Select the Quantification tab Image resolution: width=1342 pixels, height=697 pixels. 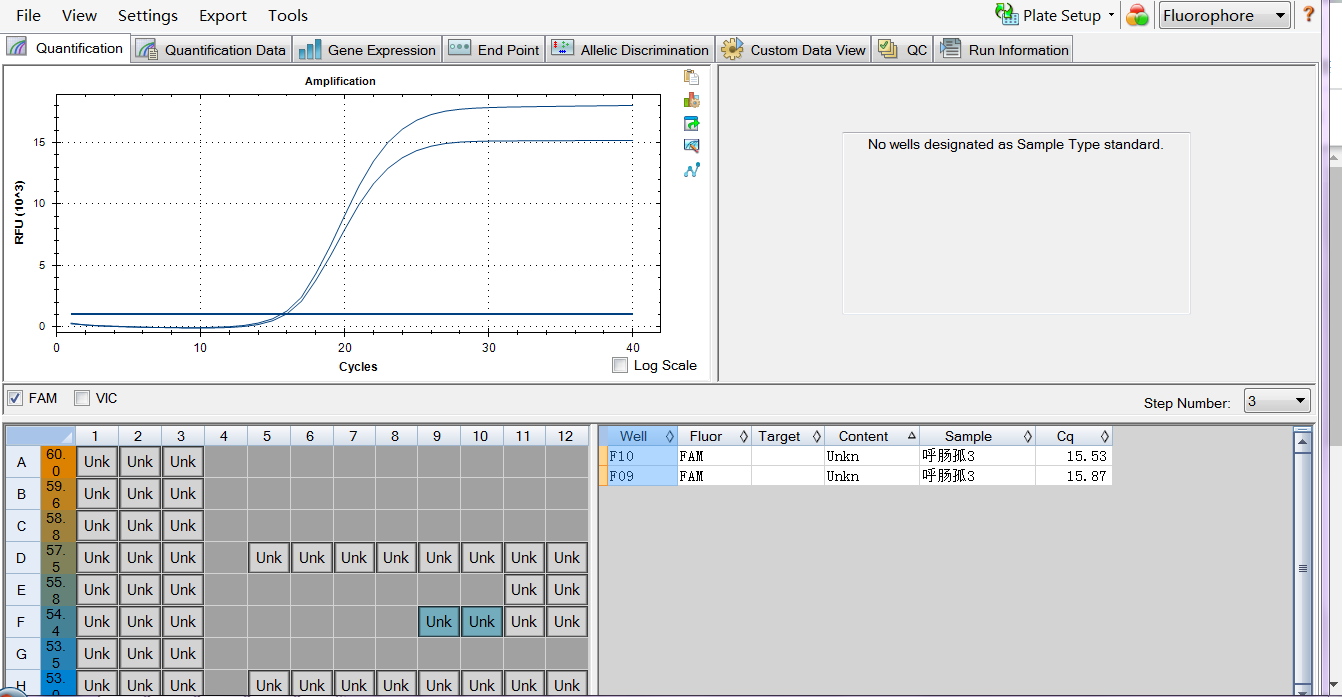pyautogui.click(x=66, y=48)
